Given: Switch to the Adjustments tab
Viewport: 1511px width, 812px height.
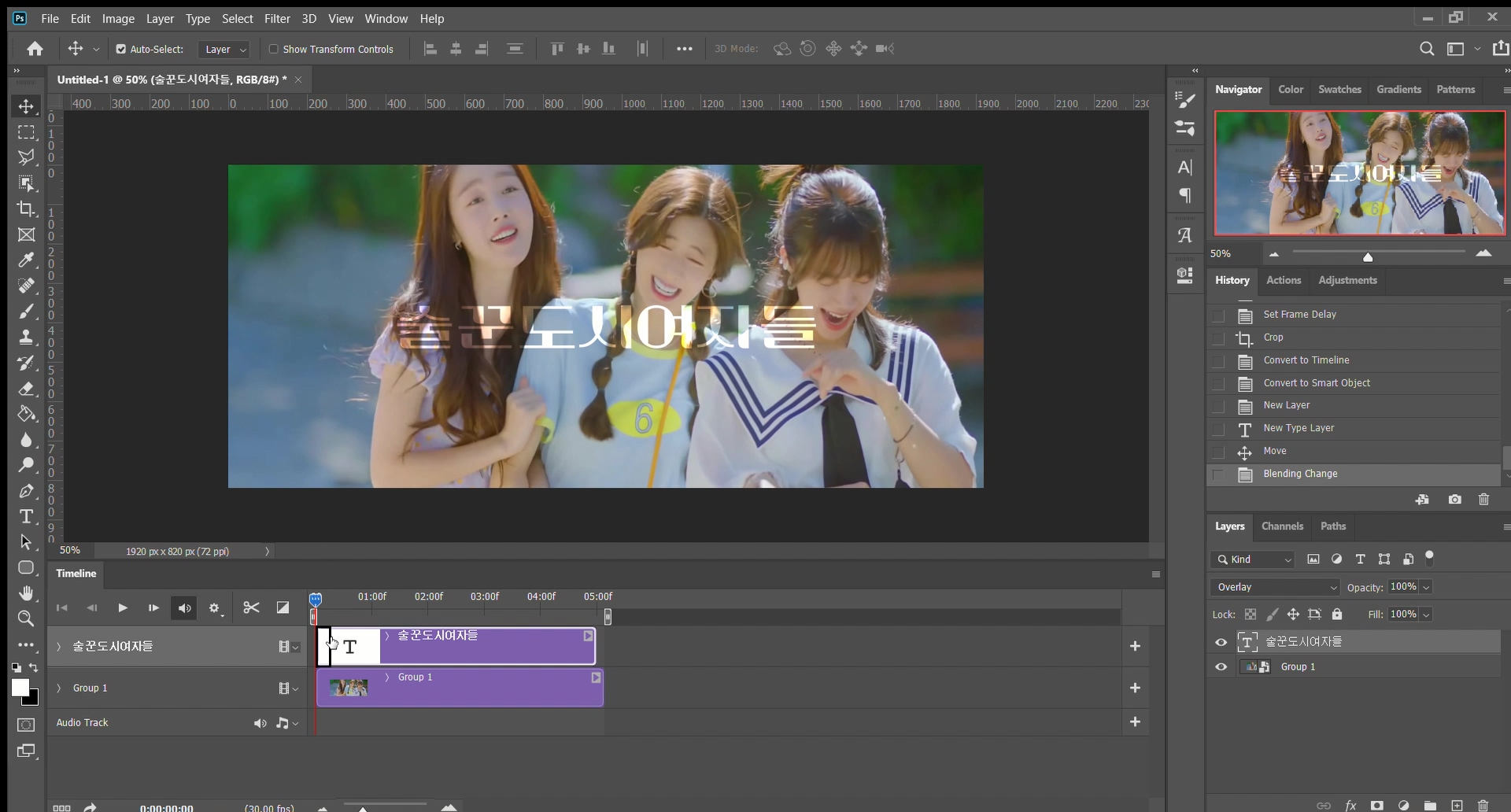Looking at the screenshot, I should click(1347, 280).
